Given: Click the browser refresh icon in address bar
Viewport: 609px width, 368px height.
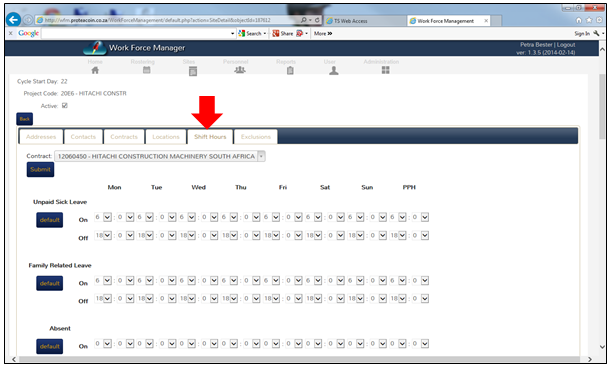Looking at the screenshot, I should click(x=317, y=20).
